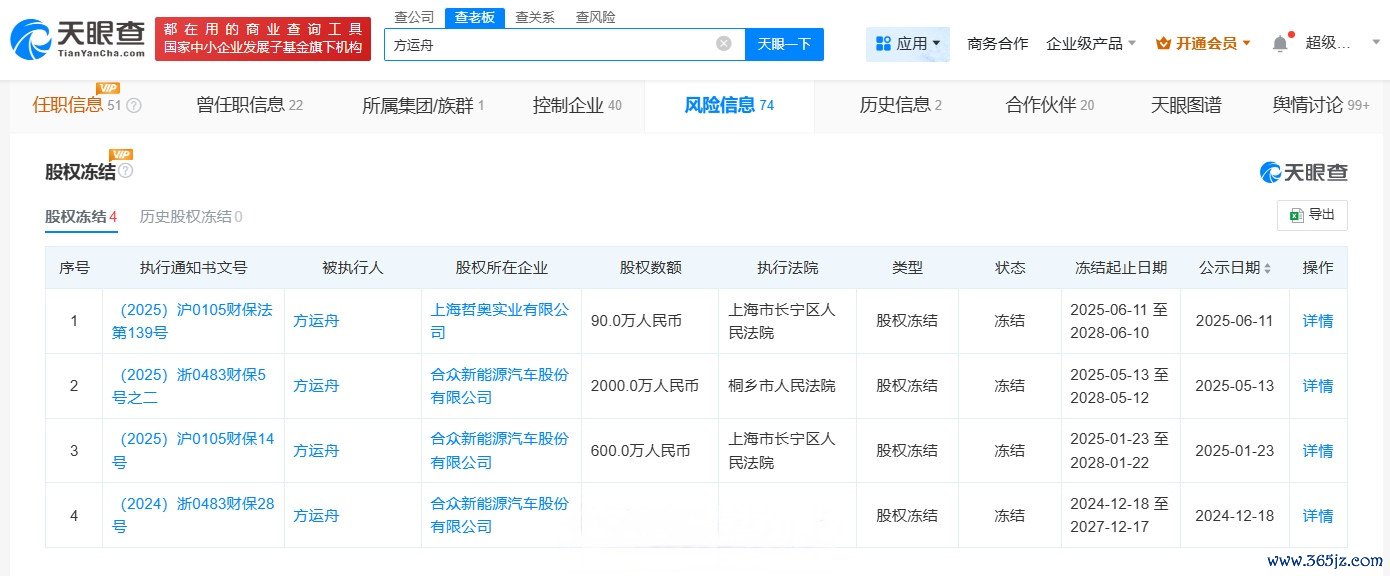Click the 商务合作 link
The image size is (1390, 576).
[x=997, y=43]
